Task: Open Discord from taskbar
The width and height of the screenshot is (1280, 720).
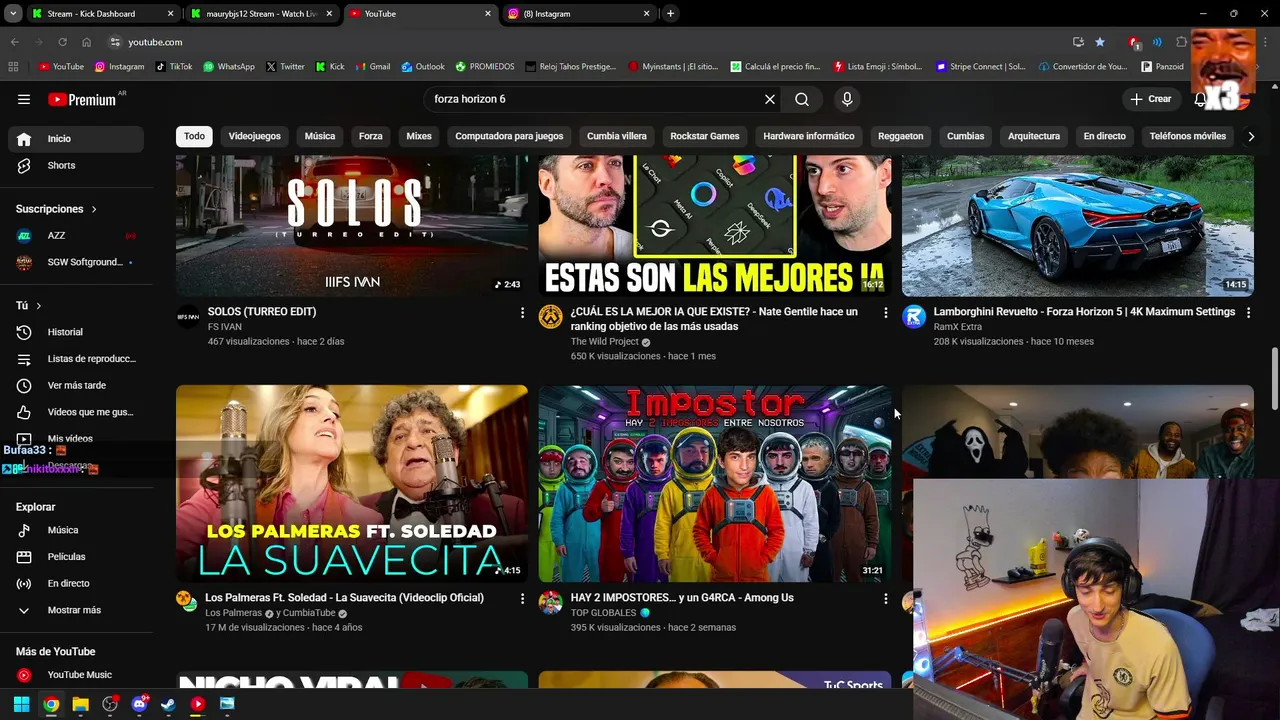Action: pos(139,704)
